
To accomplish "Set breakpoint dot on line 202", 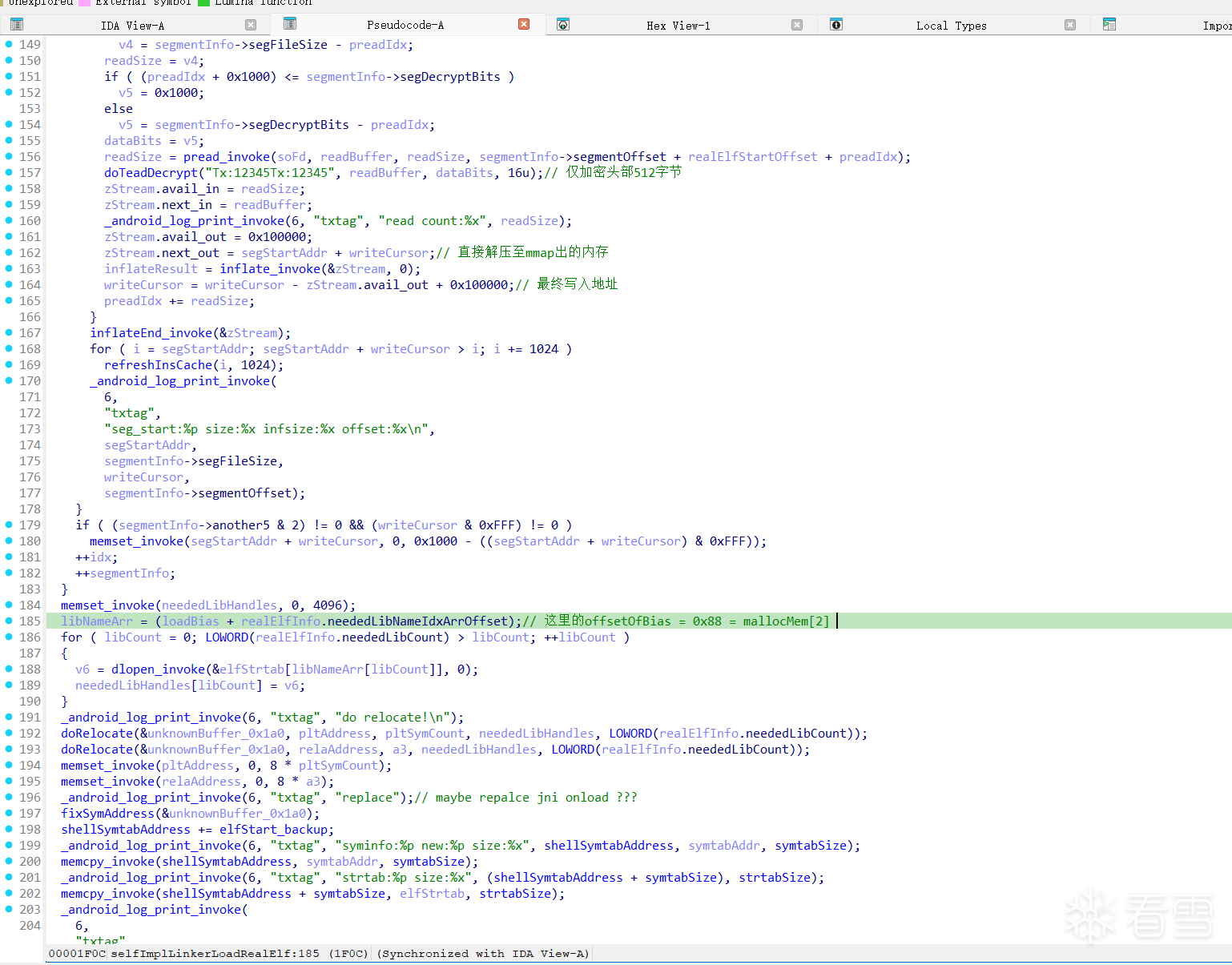I will point(9,893).
